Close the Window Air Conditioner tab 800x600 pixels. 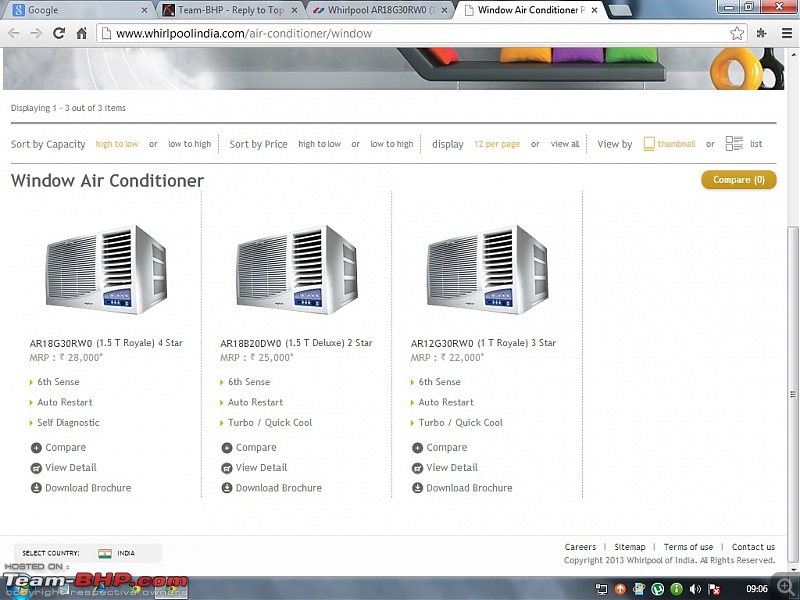click(x=594, y=10)
